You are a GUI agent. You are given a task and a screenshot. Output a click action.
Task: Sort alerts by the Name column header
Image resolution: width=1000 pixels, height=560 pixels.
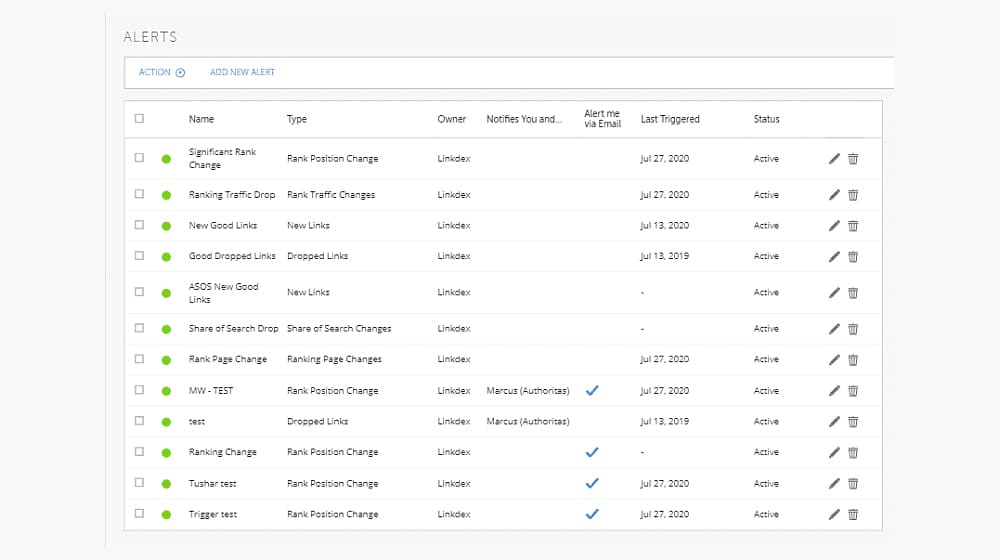tap(201, 119)
